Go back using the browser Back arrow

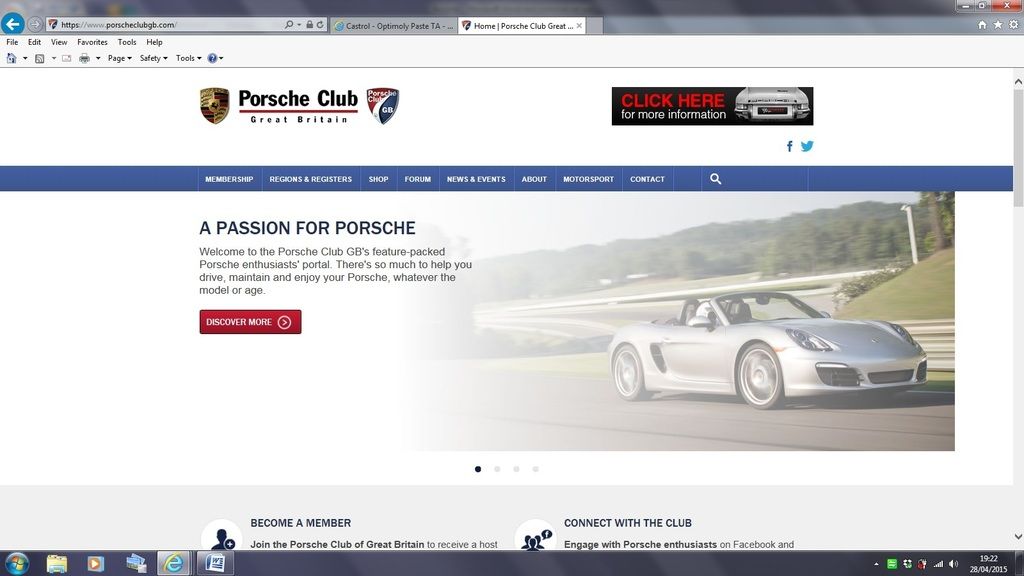(x=12, y=24)
